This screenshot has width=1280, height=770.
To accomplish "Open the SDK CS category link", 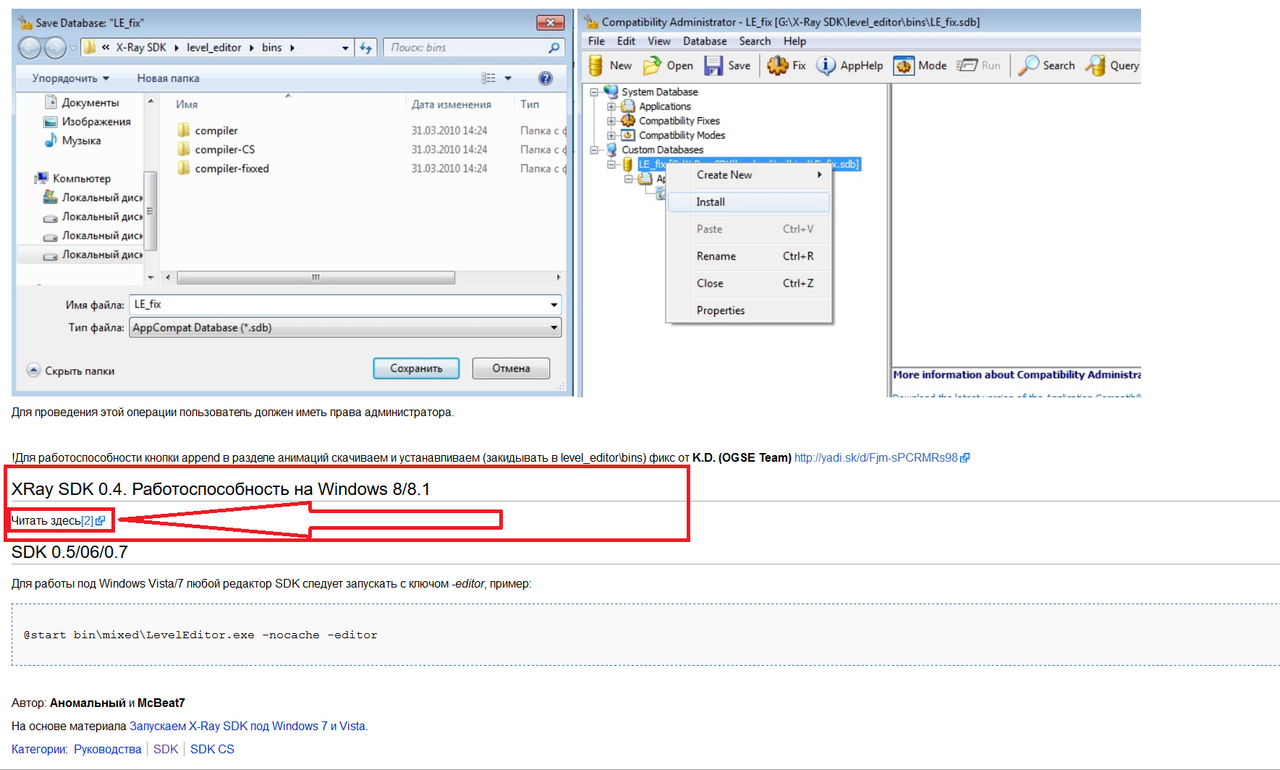I will pos(212,749).
